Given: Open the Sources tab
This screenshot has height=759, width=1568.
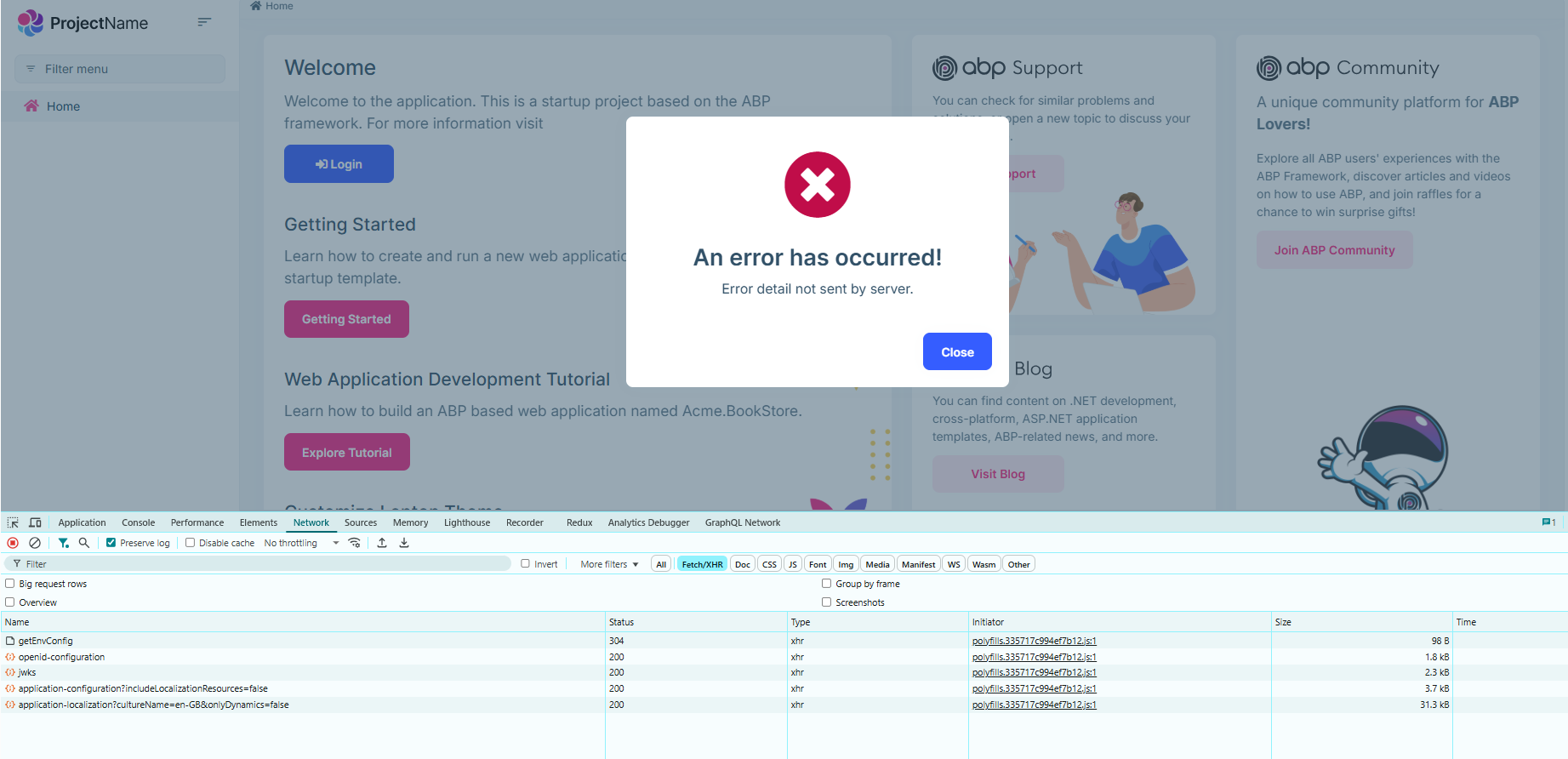Looking at the screenshot, I should [x=360, y=522].
